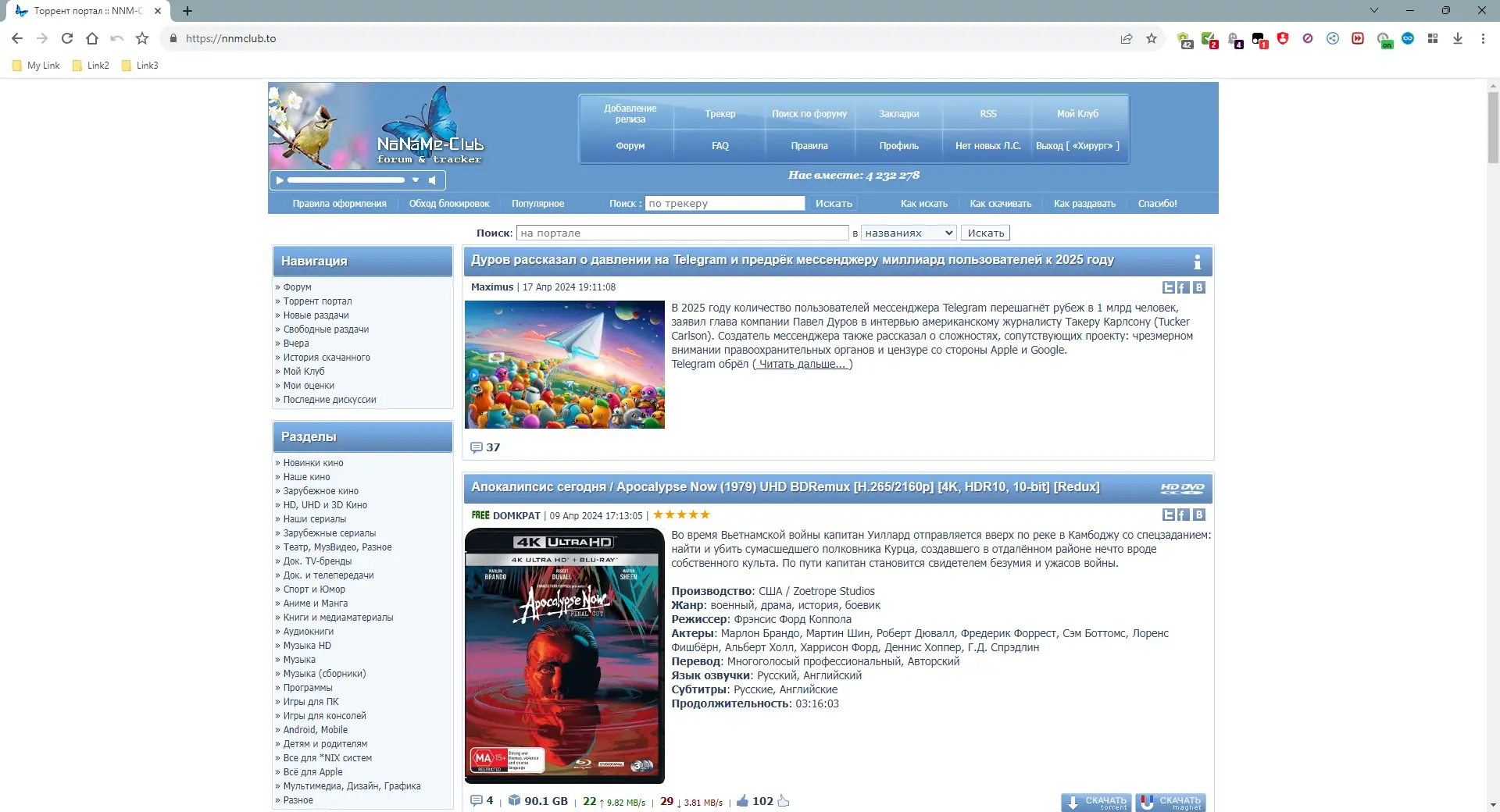
Task: Open the browser Extensions puzzle icon
Action: pyautogui.click(x=1433, y=38)
